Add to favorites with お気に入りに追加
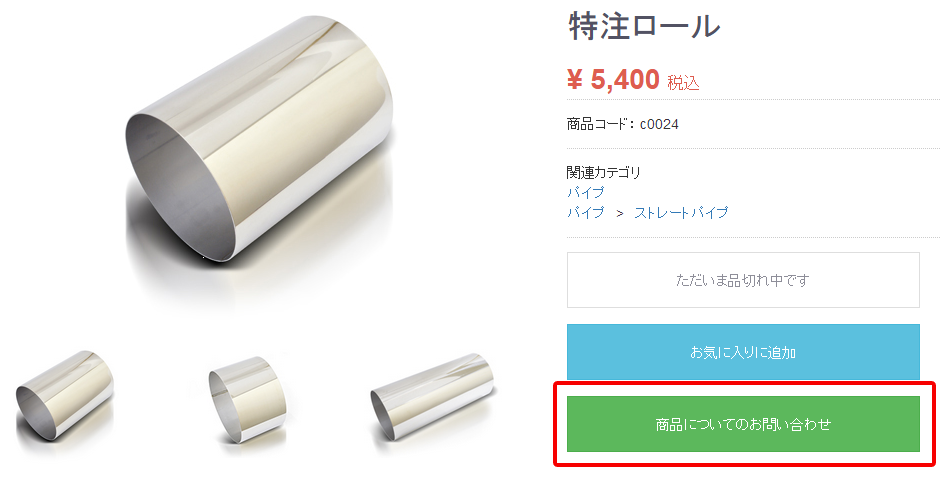 (743, 352)
